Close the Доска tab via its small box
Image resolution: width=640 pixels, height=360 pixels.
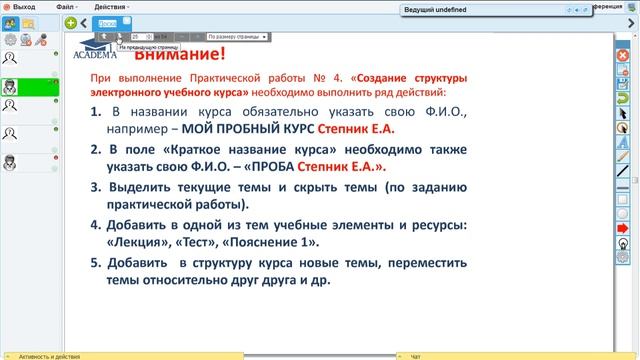(127, 20)
